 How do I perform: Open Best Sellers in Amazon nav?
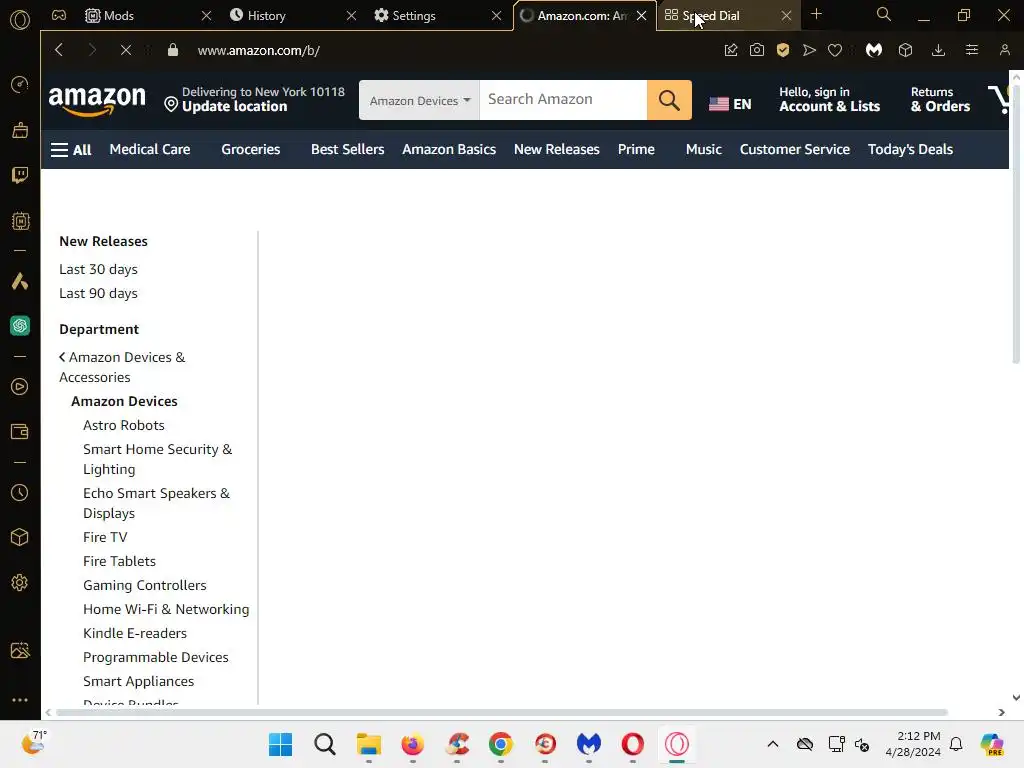tap(347, 150)
